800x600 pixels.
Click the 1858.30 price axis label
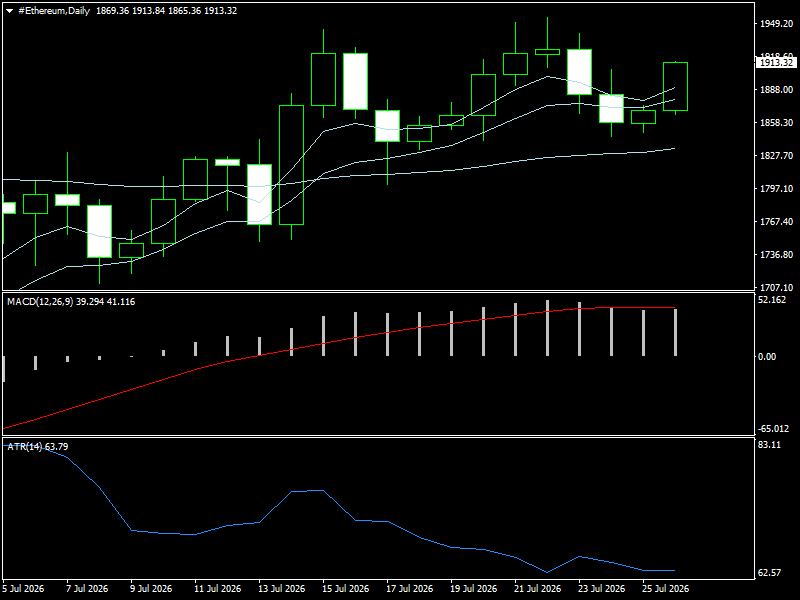pos(776,123)
